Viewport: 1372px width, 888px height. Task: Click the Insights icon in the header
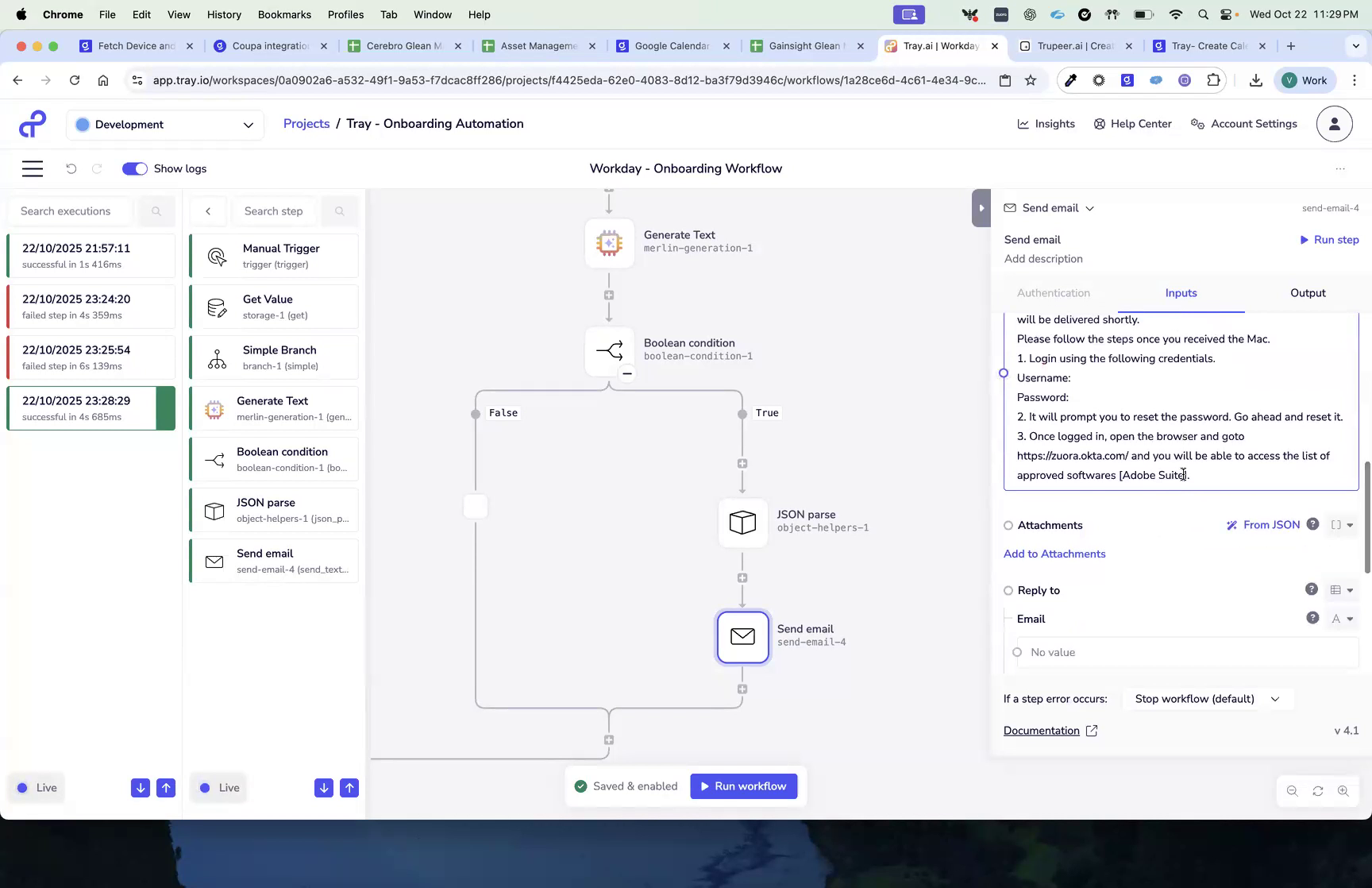(1023, 123)
